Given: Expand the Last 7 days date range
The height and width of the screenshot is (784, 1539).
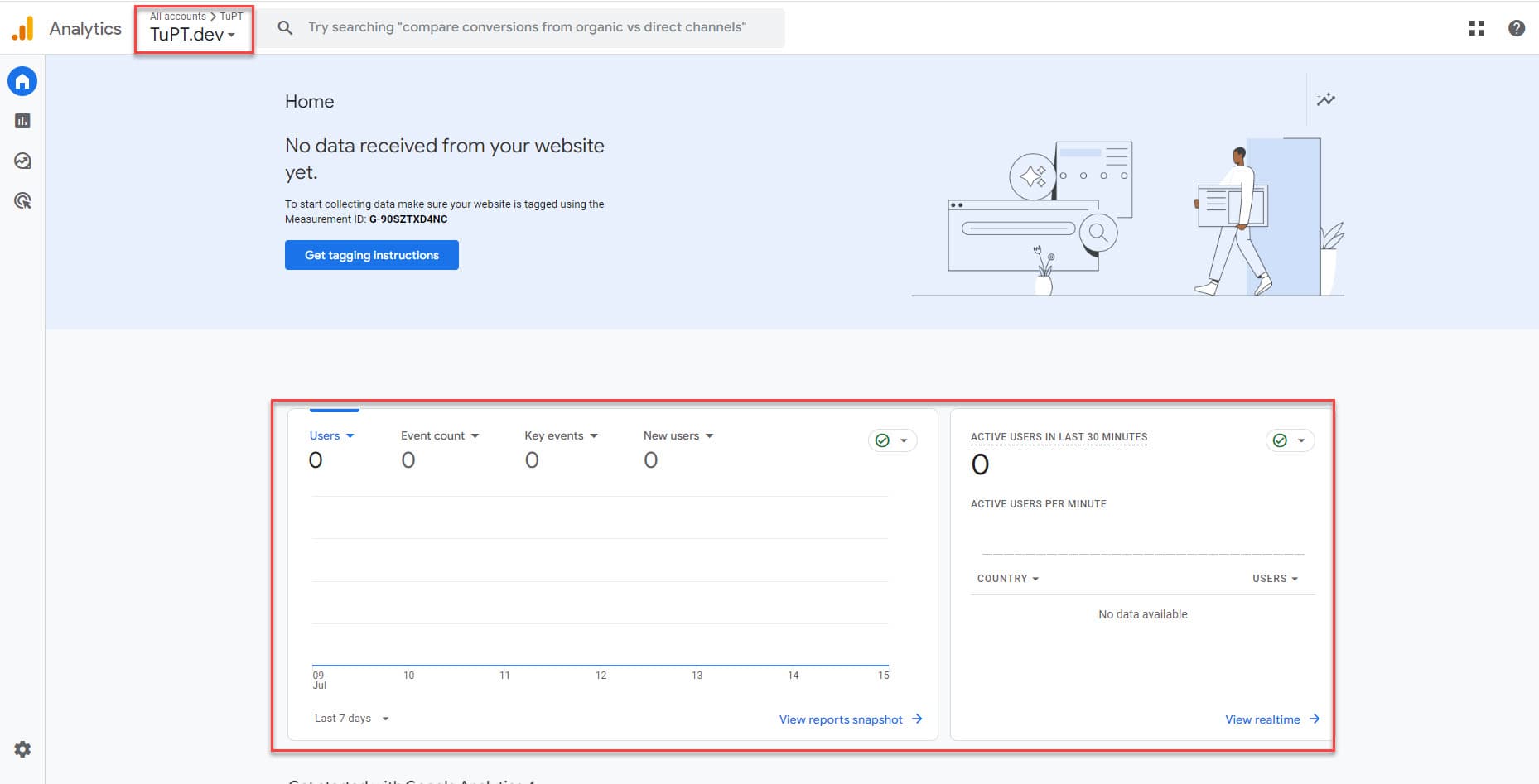Looking at the screenshot, I should tap(351, 719).
